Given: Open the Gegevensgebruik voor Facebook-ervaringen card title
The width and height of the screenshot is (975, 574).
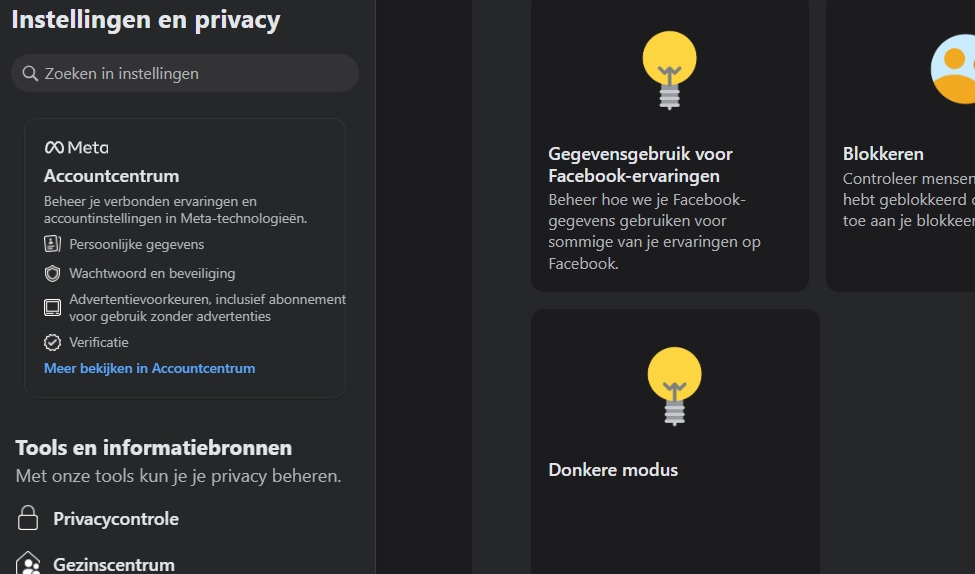Looking at the screenshot, I should tap(640, 165).
